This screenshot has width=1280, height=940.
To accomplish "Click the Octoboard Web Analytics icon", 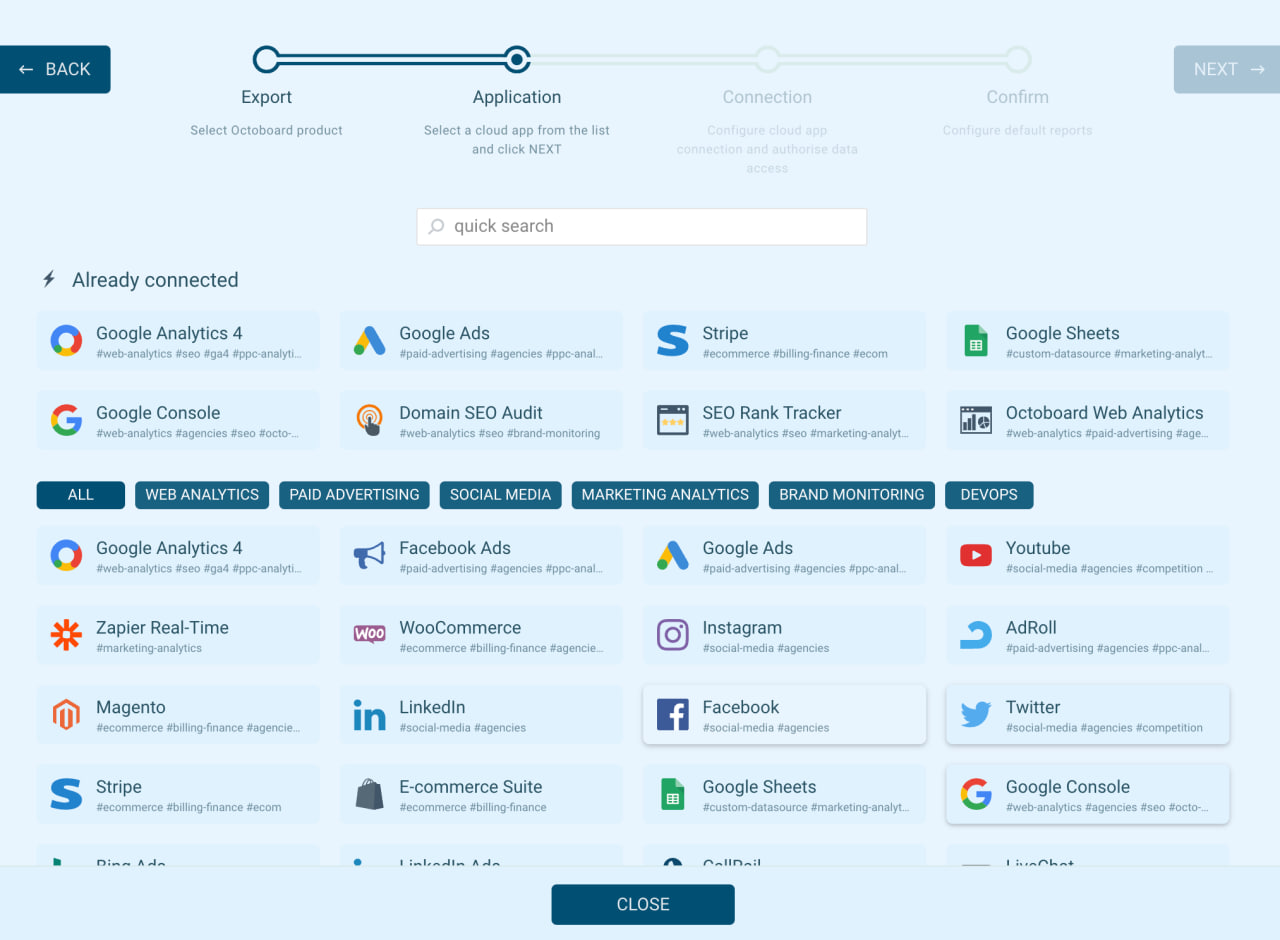I will pos(976,420).
